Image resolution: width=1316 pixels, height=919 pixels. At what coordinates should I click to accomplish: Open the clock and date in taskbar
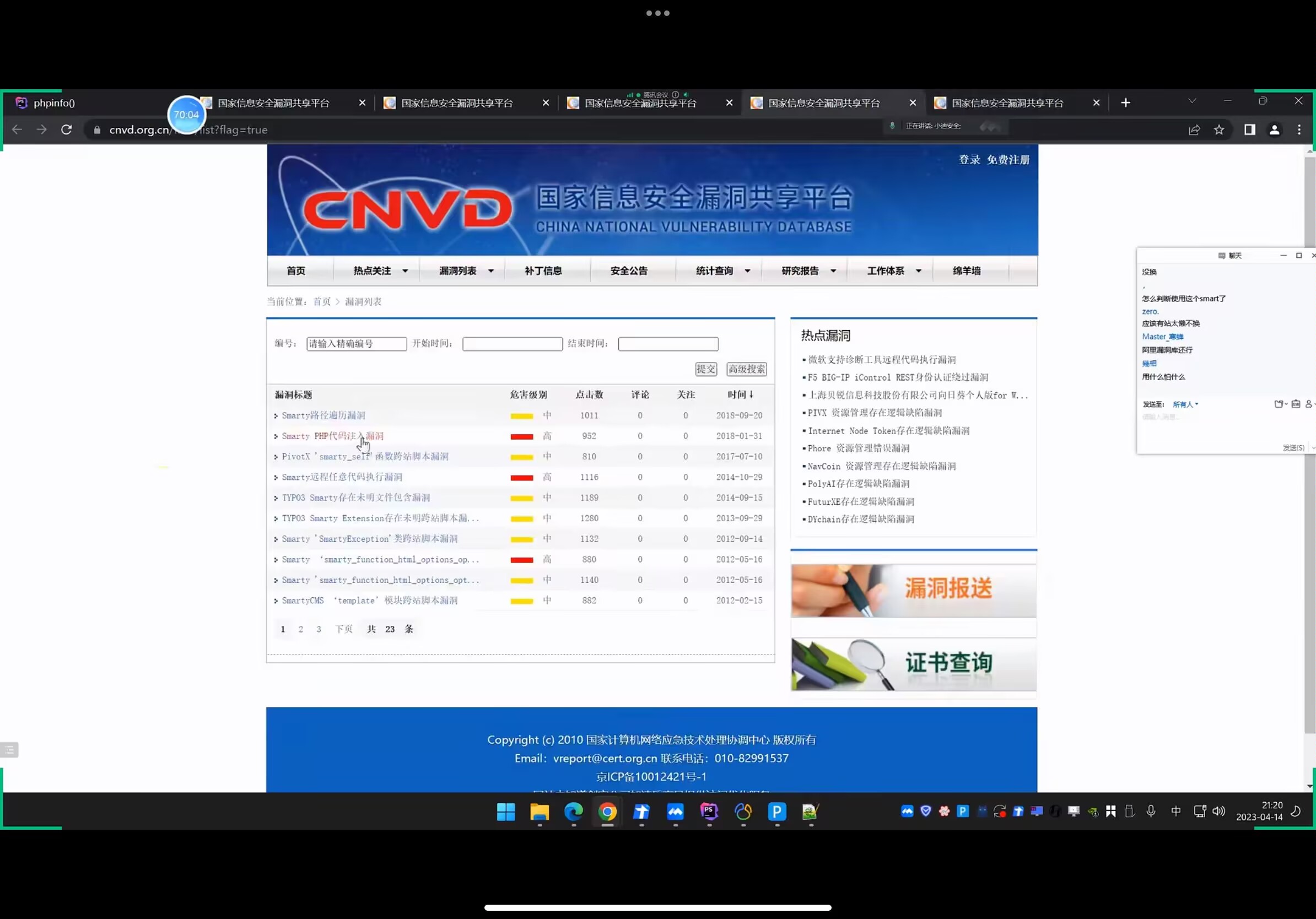(1259, 810)
